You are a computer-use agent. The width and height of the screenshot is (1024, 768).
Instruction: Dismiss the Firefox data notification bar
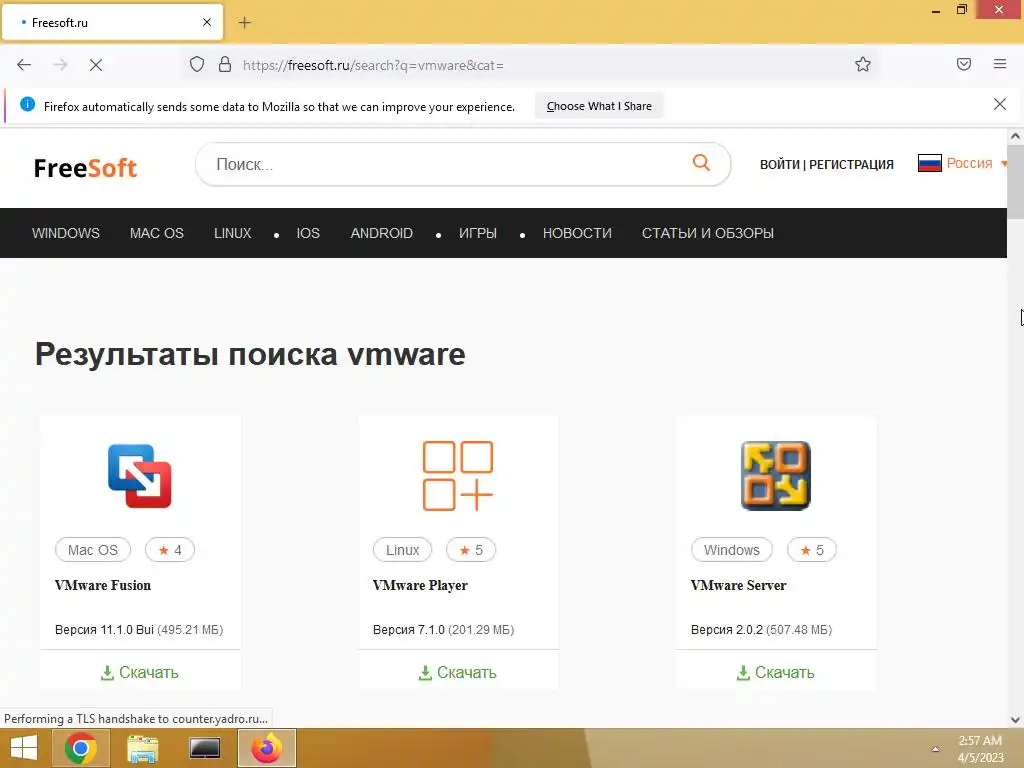tap(999, 104)
